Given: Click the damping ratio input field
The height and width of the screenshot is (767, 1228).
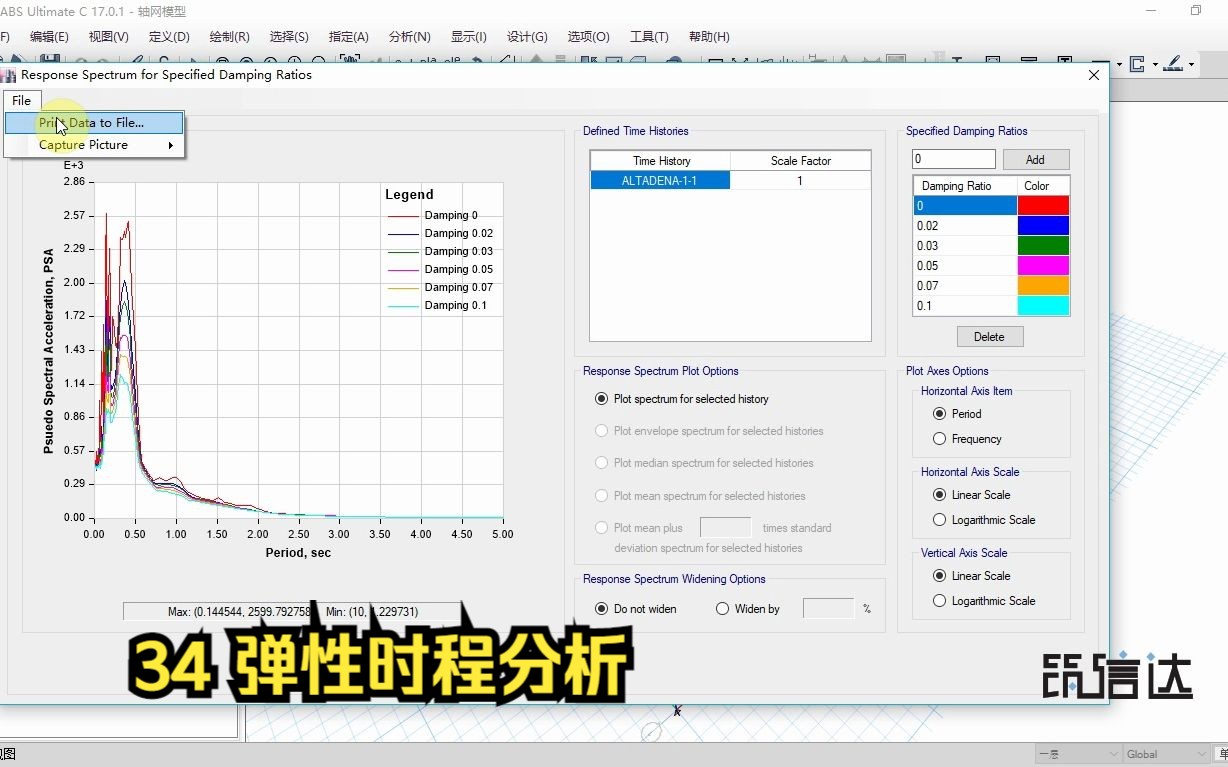Looking at the screenshot, I should (x=952, y=158).
